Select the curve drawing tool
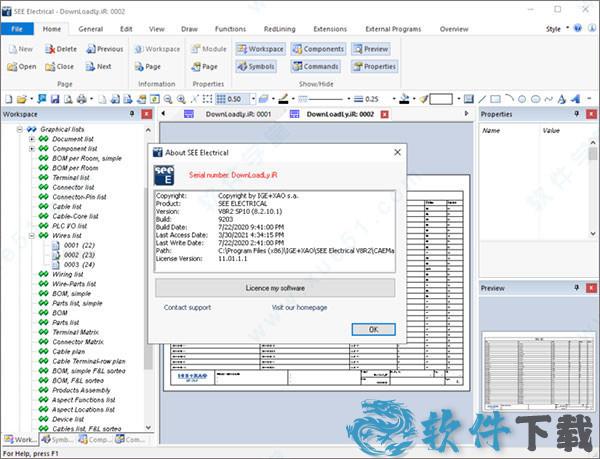This screenshot has width=600, height=459. click(549, 99)
